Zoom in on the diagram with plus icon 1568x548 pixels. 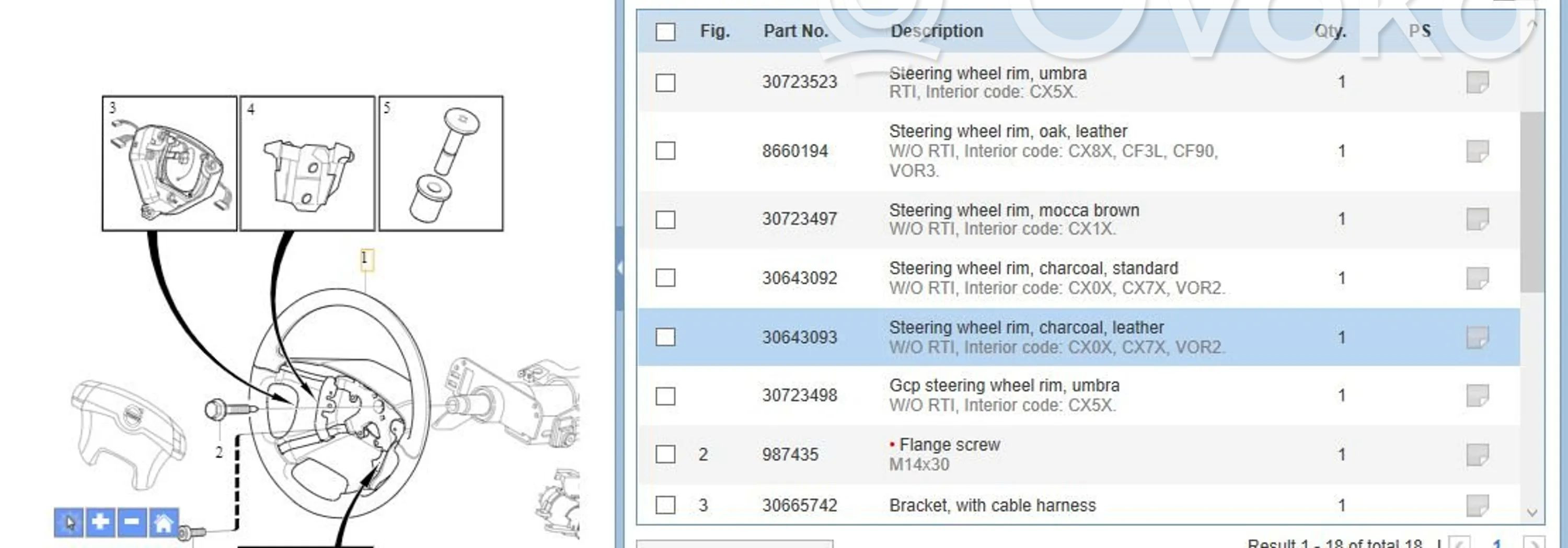point(100,522)
